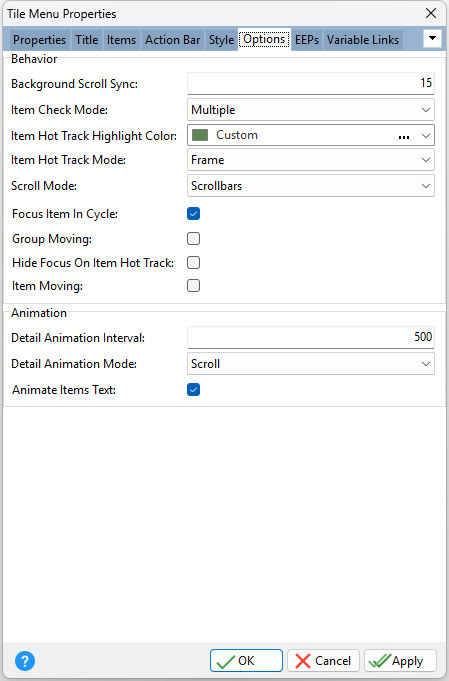
Task: Switch to the Title tab
Action: point(86,40)
